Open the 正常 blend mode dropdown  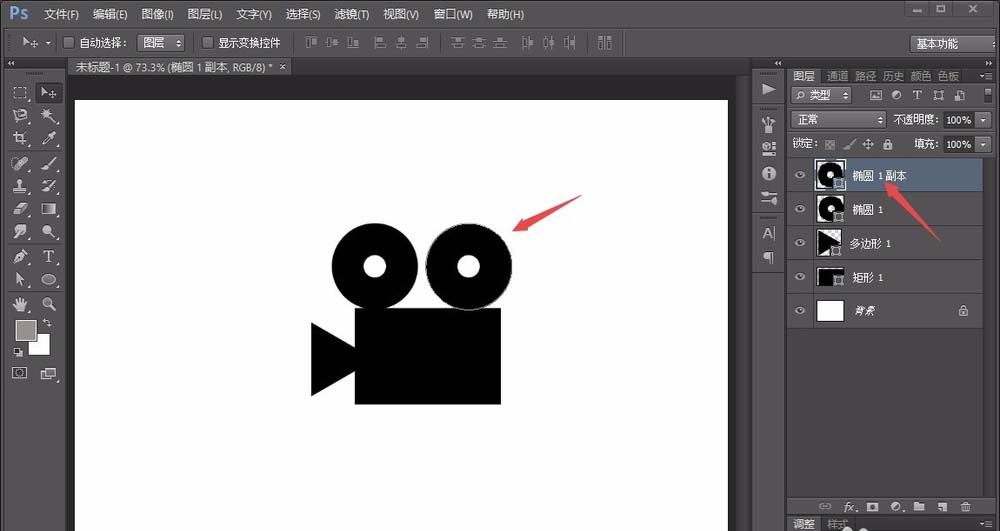point(839,119)
